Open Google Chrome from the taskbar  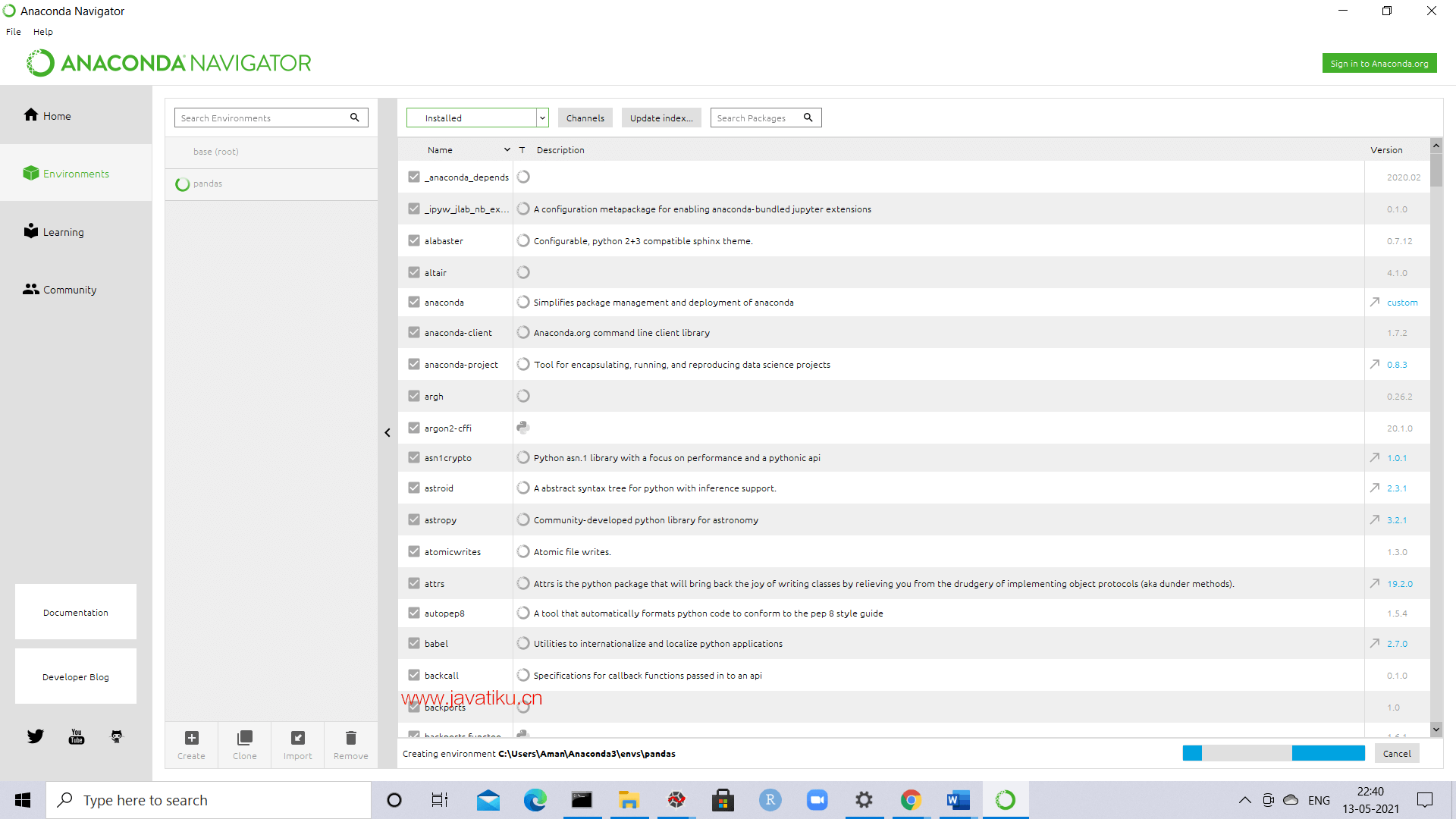(x=911, y=800)
